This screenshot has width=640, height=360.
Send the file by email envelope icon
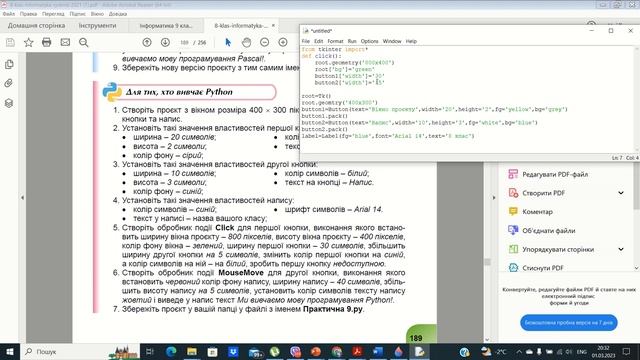click(x=65, y=42)
